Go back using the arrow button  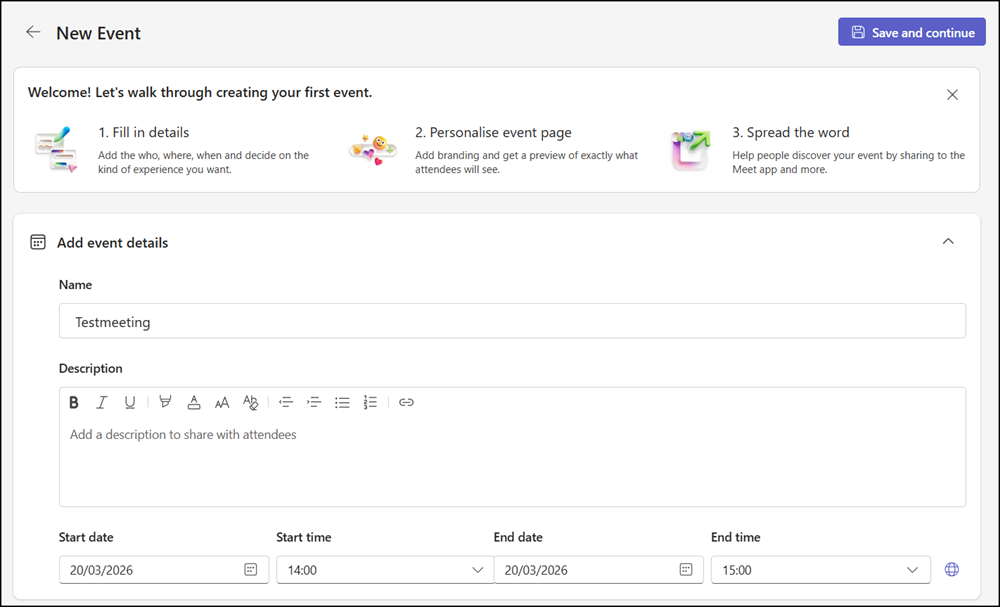33,32
